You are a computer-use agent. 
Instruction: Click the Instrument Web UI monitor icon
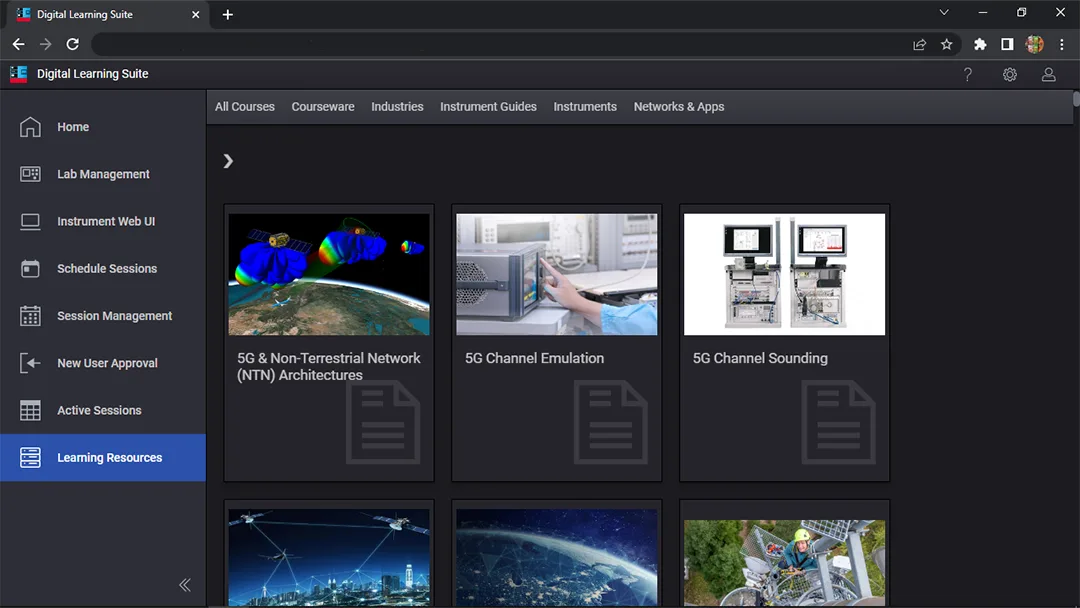click(x=30, y=222)
